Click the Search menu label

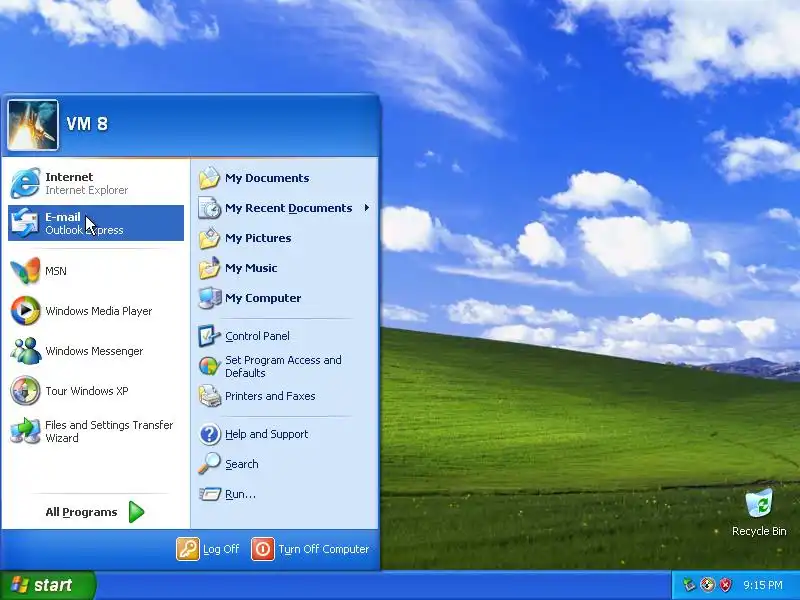point(241,464)
